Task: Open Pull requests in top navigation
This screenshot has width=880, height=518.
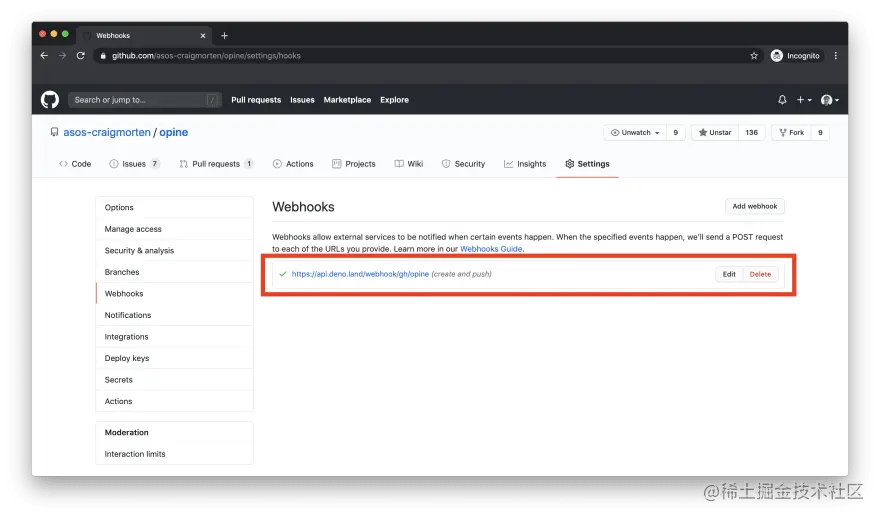Action: pos(256,100)
